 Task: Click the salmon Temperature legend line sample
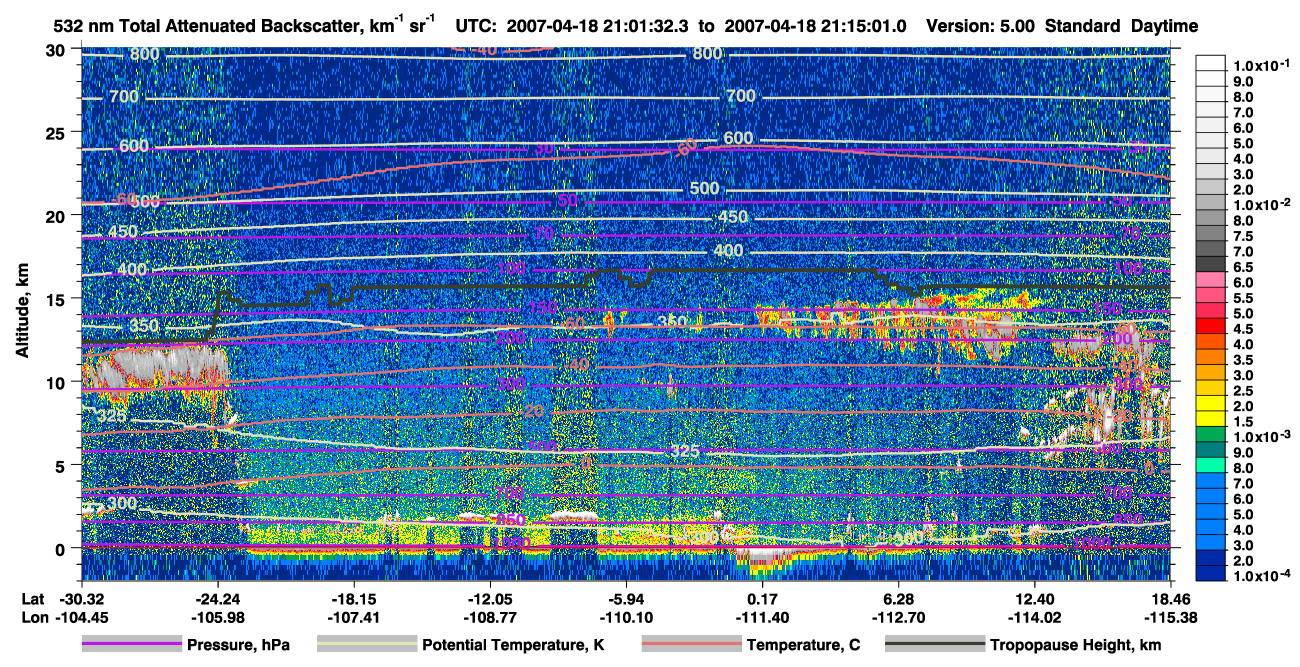691,645
